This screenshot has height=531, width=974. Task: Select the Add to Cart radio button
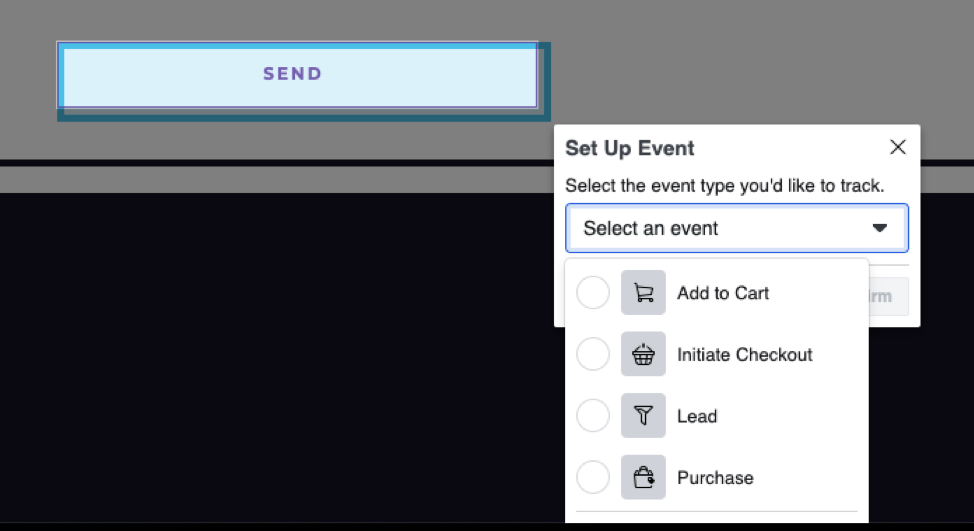click(593, 293)
